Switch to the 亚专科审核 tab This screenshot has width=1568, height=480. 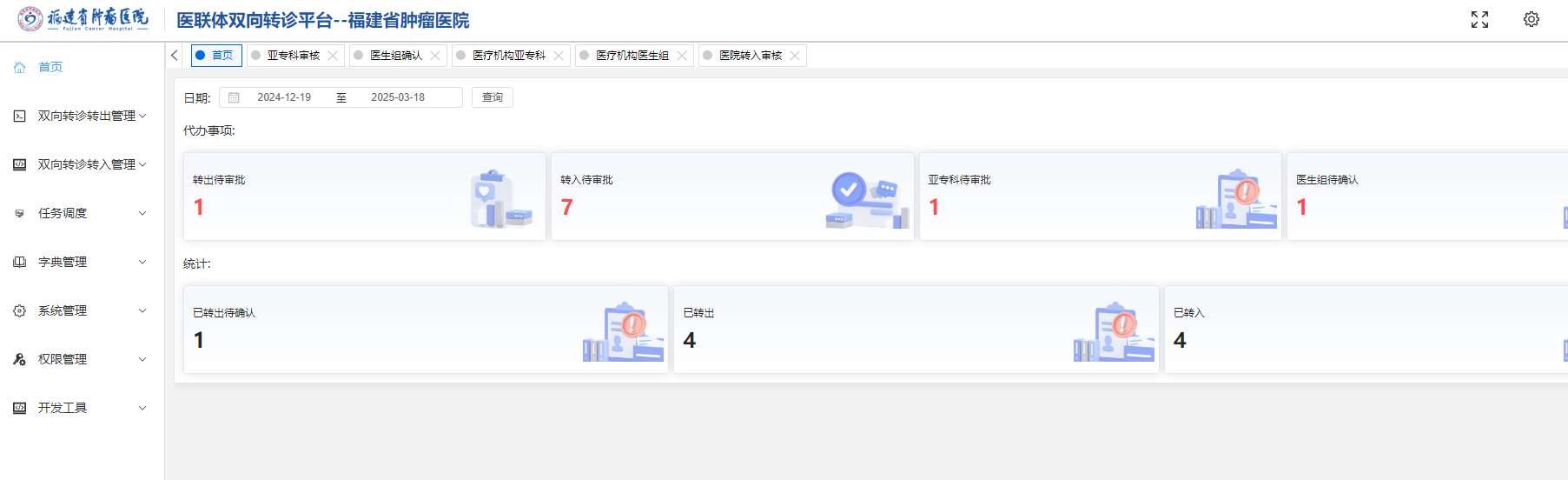point(294,56)
